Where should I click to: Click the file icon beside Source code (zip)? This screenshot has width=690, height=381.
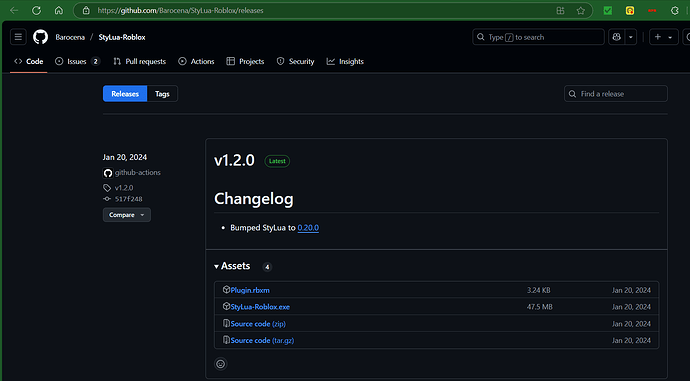pos(226,323)
